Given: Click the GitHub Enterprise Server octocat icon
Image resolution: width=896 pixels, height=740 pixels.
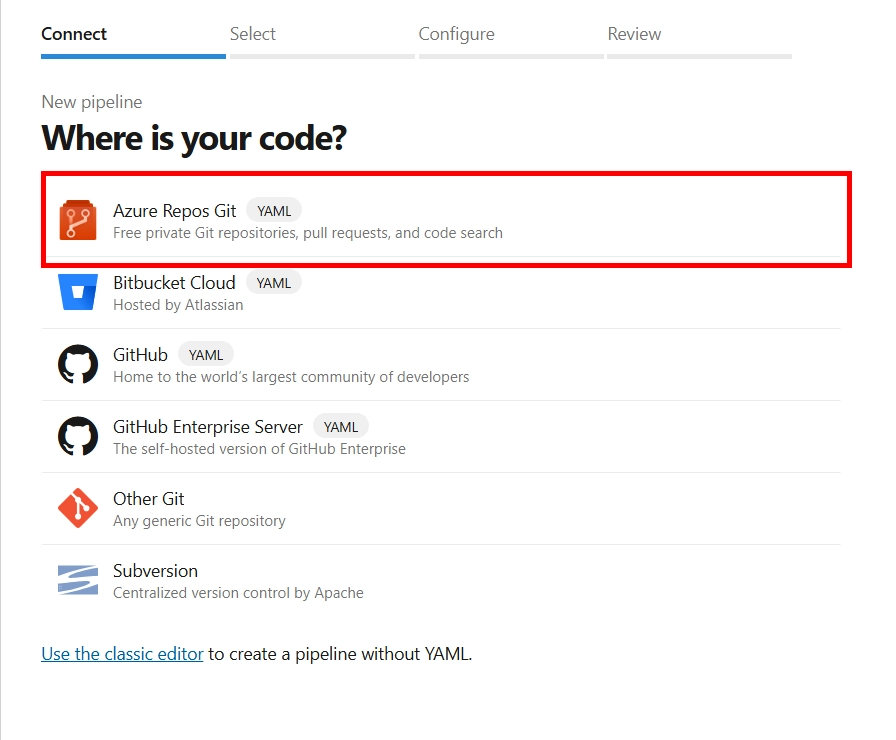Looking at the screenshot, I should (x=78, y=436).
